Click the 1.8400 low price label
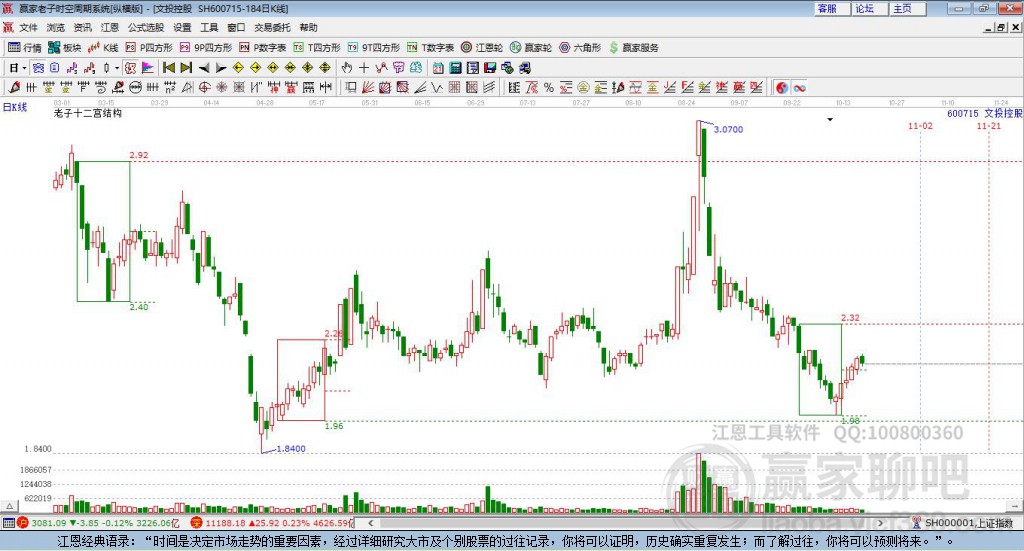The width and height of the screenshot is (1024, 551). 291,449
